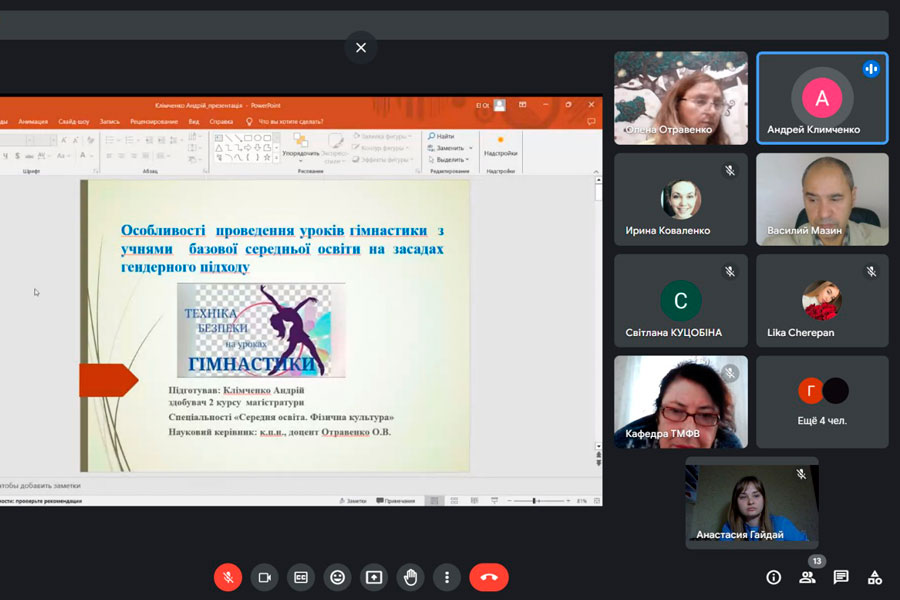900x600 pixels.
Task: Unmute the microphone in the call bar
Action: (x=228, y=577)
